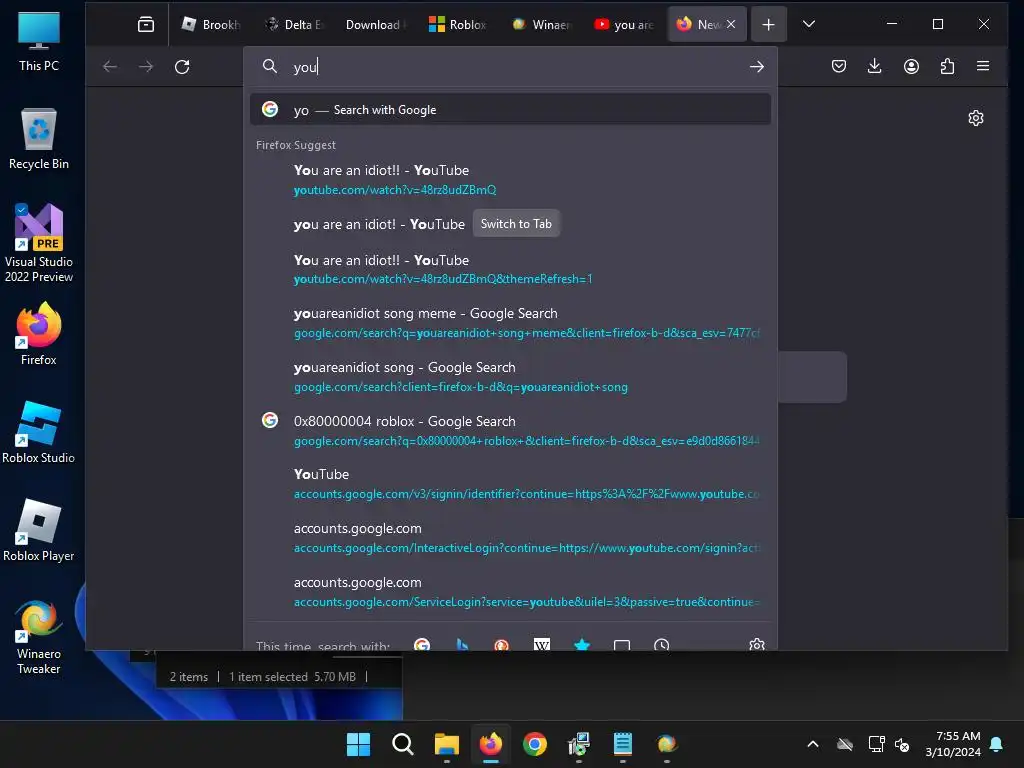This screenshot has width=1024, height=768.
Task: Click the Switch to Tab button
Action: click(x=516, y=224)
